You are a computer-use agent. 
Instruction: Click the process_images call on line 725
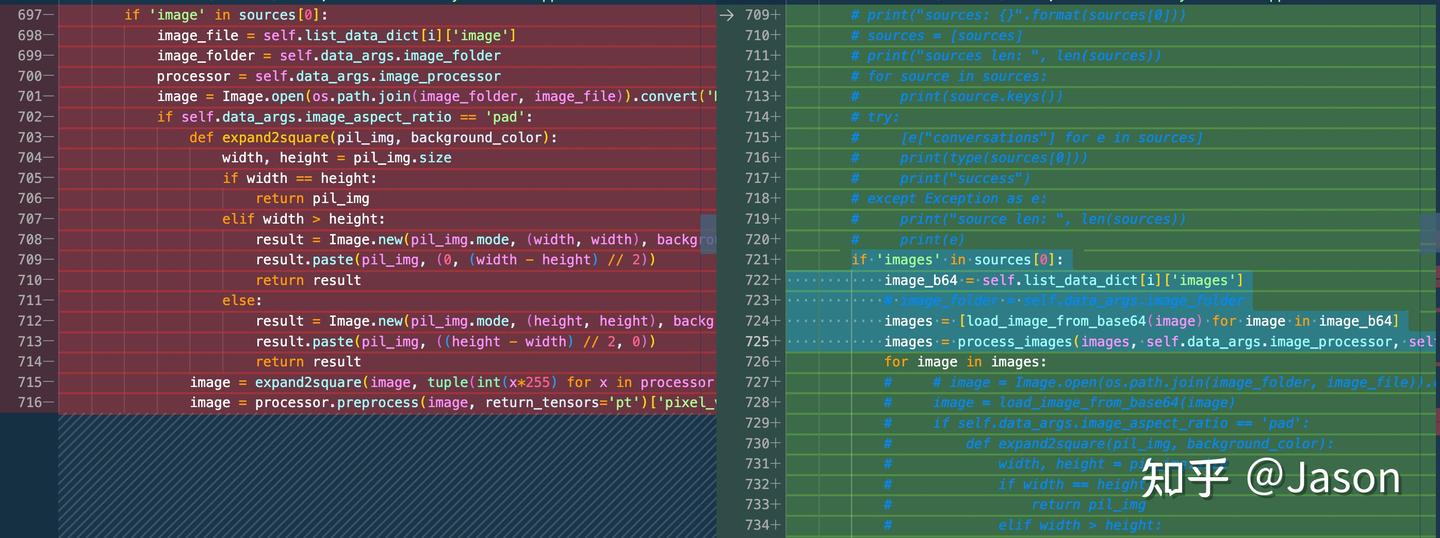1160,341
